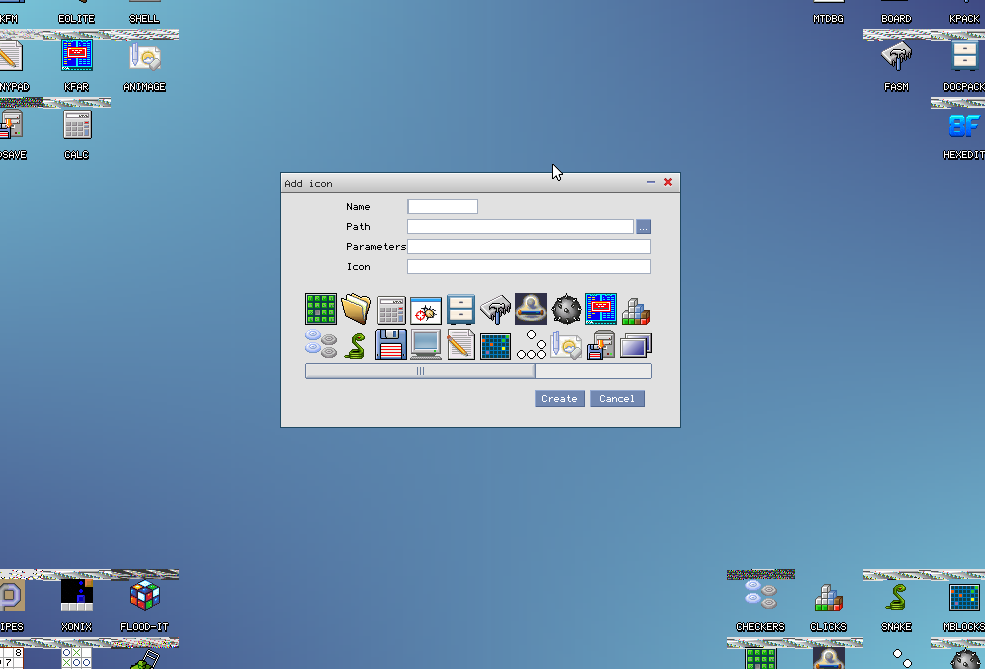The width and height of the screenshot is (985, 669).
Task: Choose the green snake icon in the dialog
Action: pos(356,345)
